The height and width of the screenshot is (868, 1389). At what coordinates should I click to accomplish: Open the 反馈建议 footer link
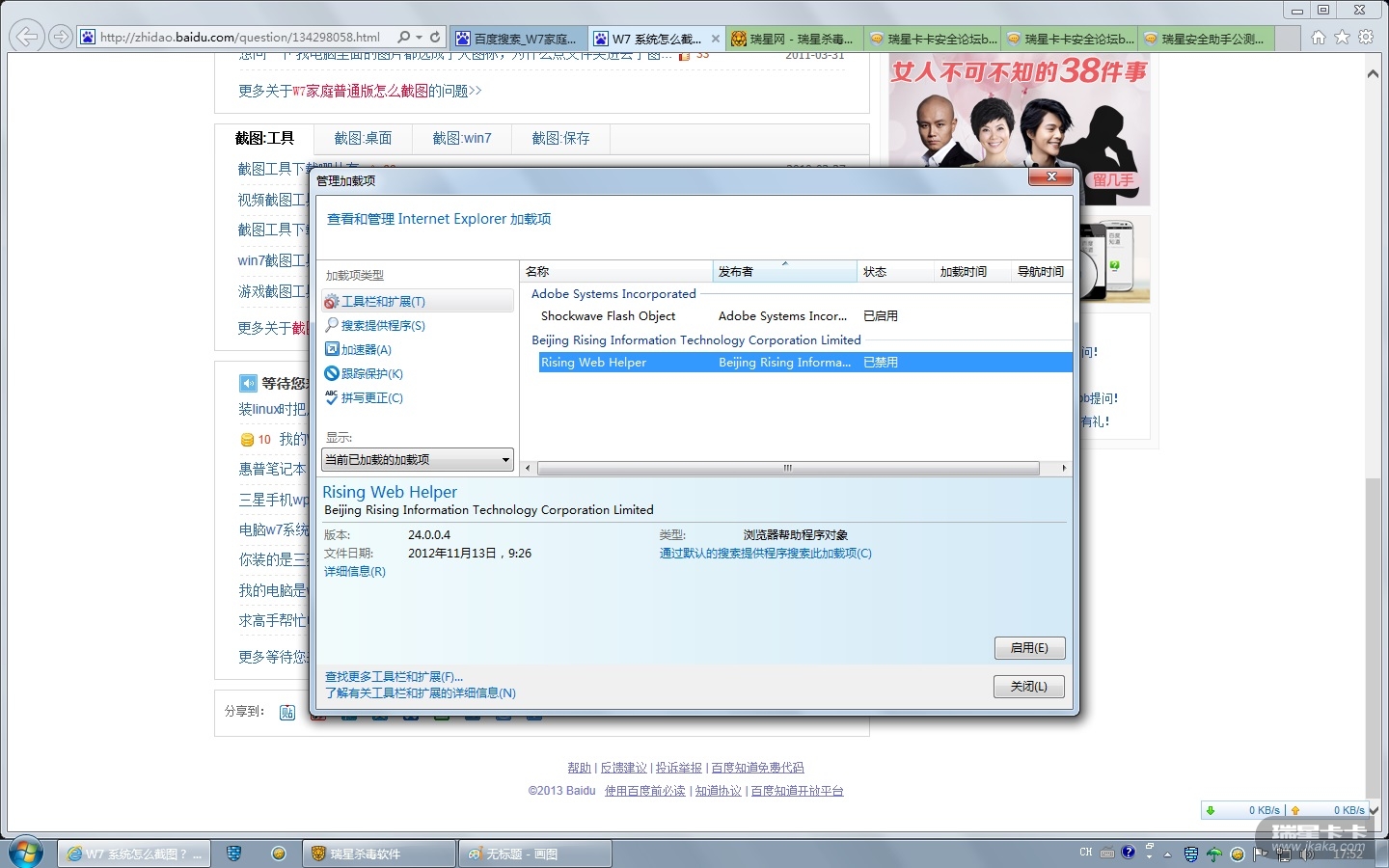(623, 768)
